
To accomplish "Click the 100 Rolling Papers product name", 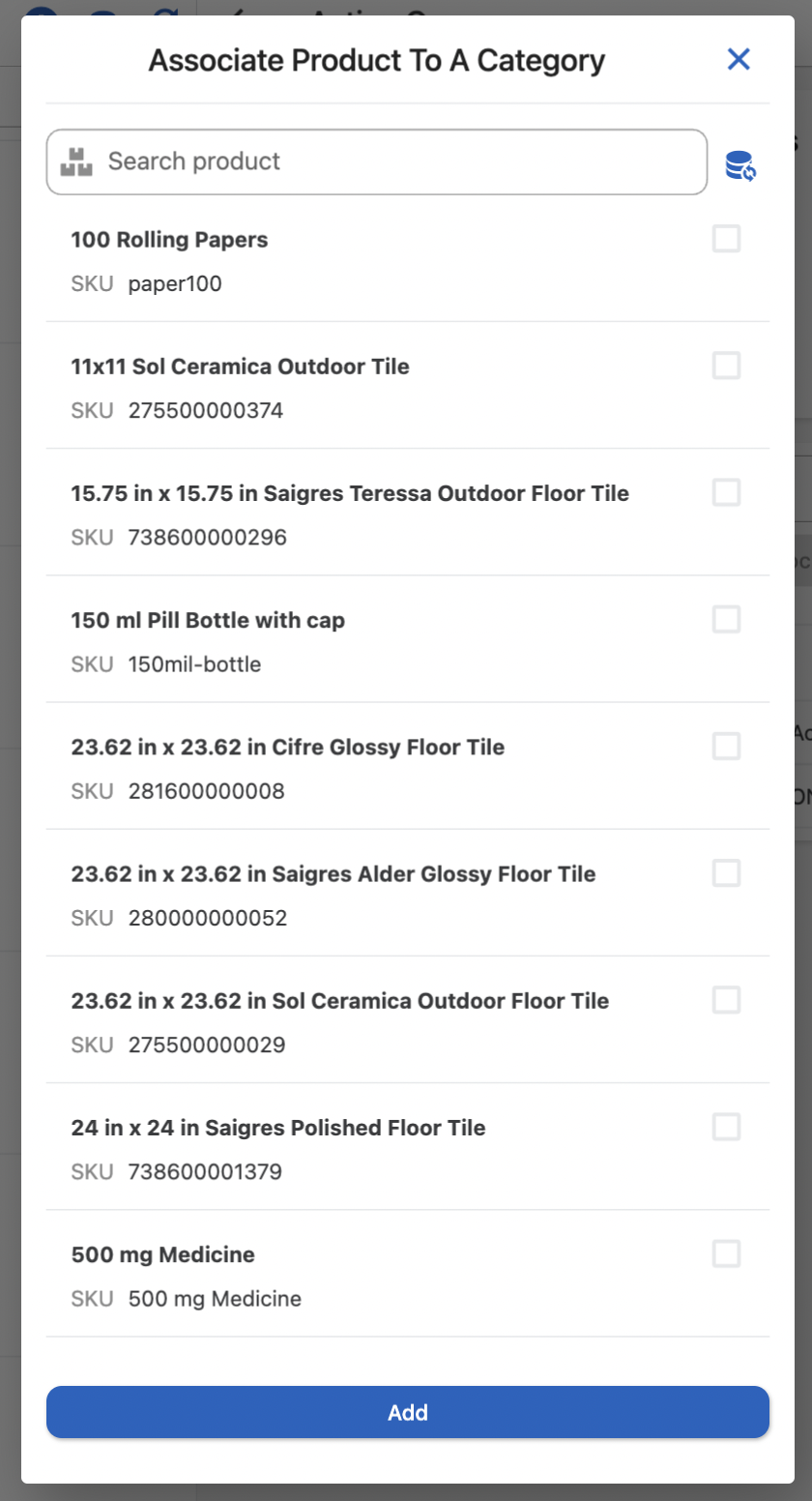I will [x=169, y=240].
